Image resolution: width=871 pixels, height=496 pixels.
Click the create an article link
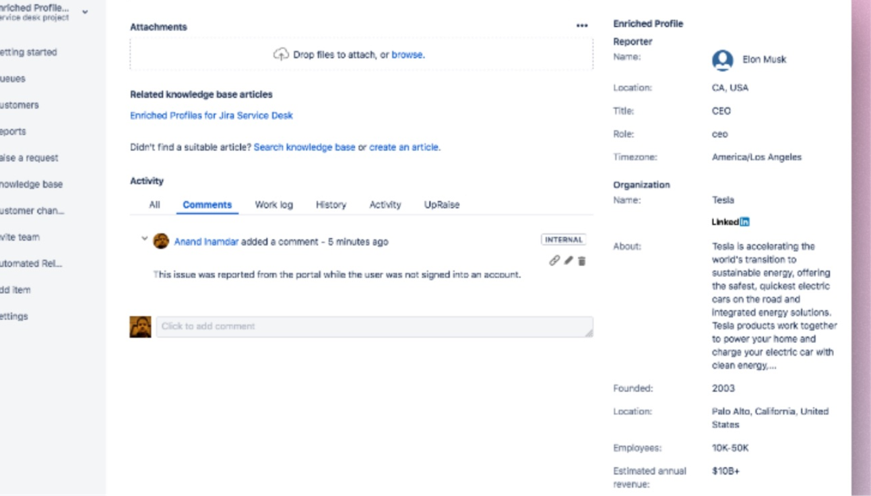(x=403, y=147)
